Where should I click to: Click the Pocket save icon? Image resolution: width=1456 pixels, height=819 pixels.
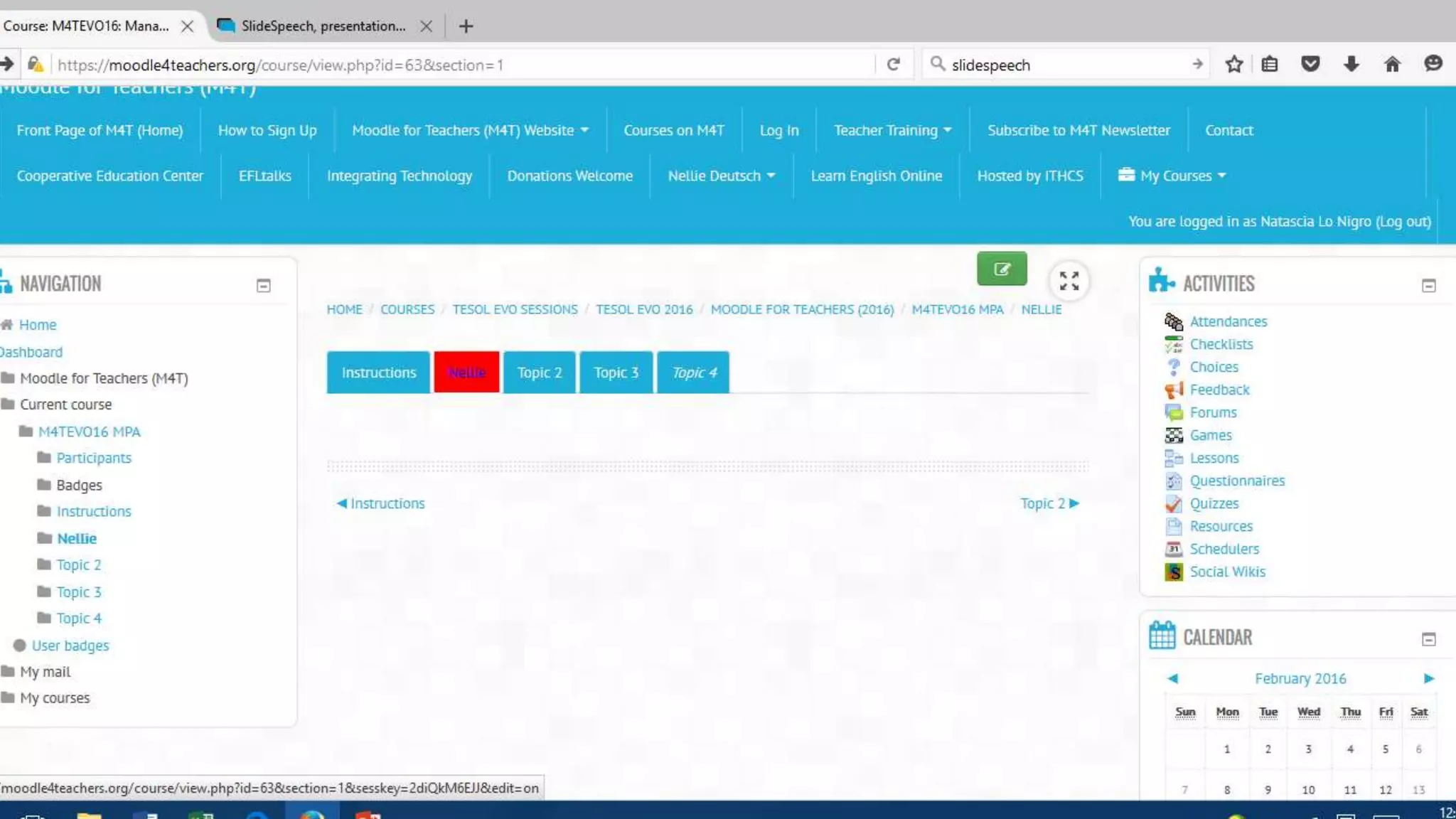click(x=1310, y=65)
